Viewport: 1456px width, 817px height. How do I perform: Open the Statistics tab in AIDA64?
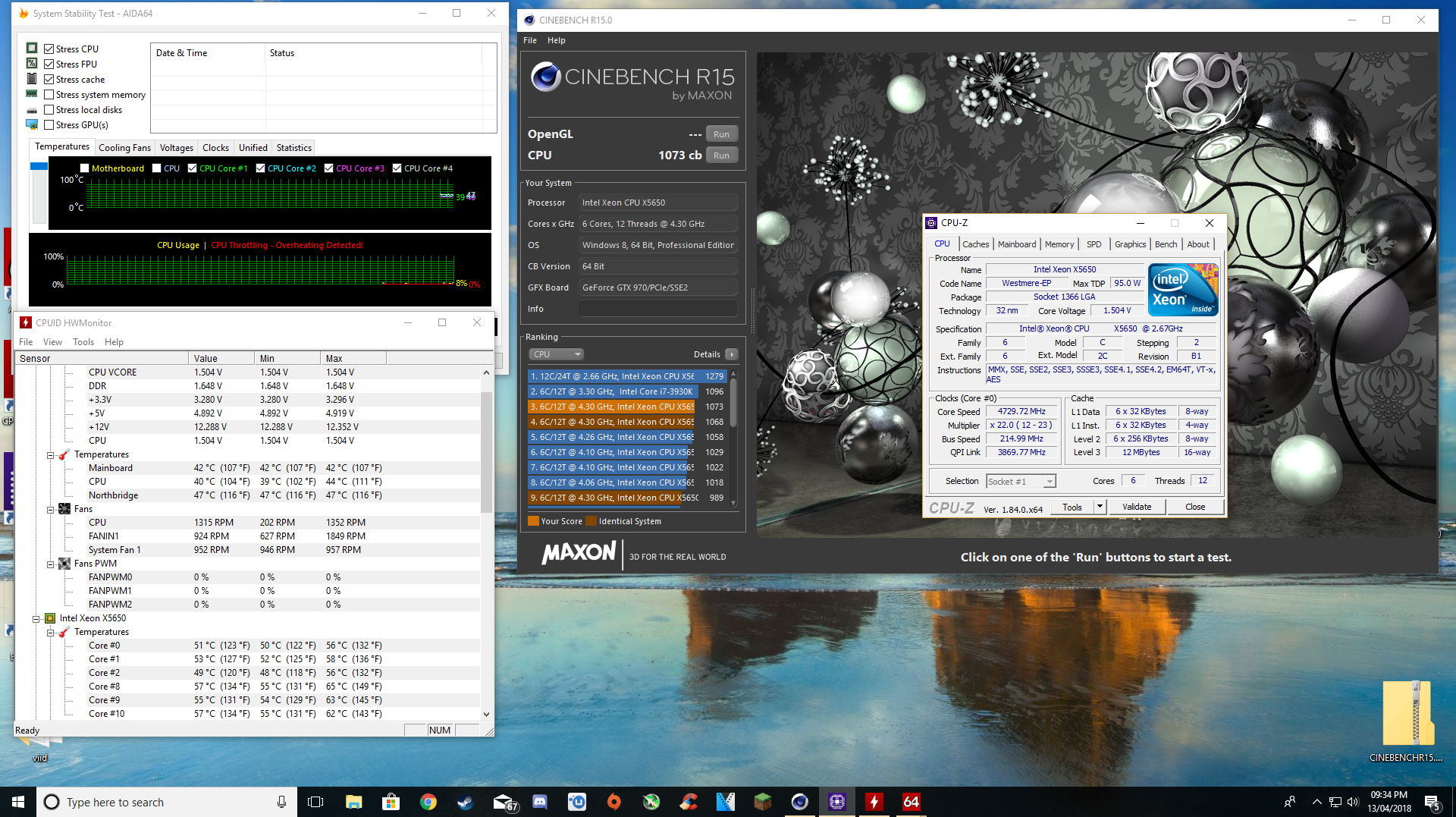(293, 148)
